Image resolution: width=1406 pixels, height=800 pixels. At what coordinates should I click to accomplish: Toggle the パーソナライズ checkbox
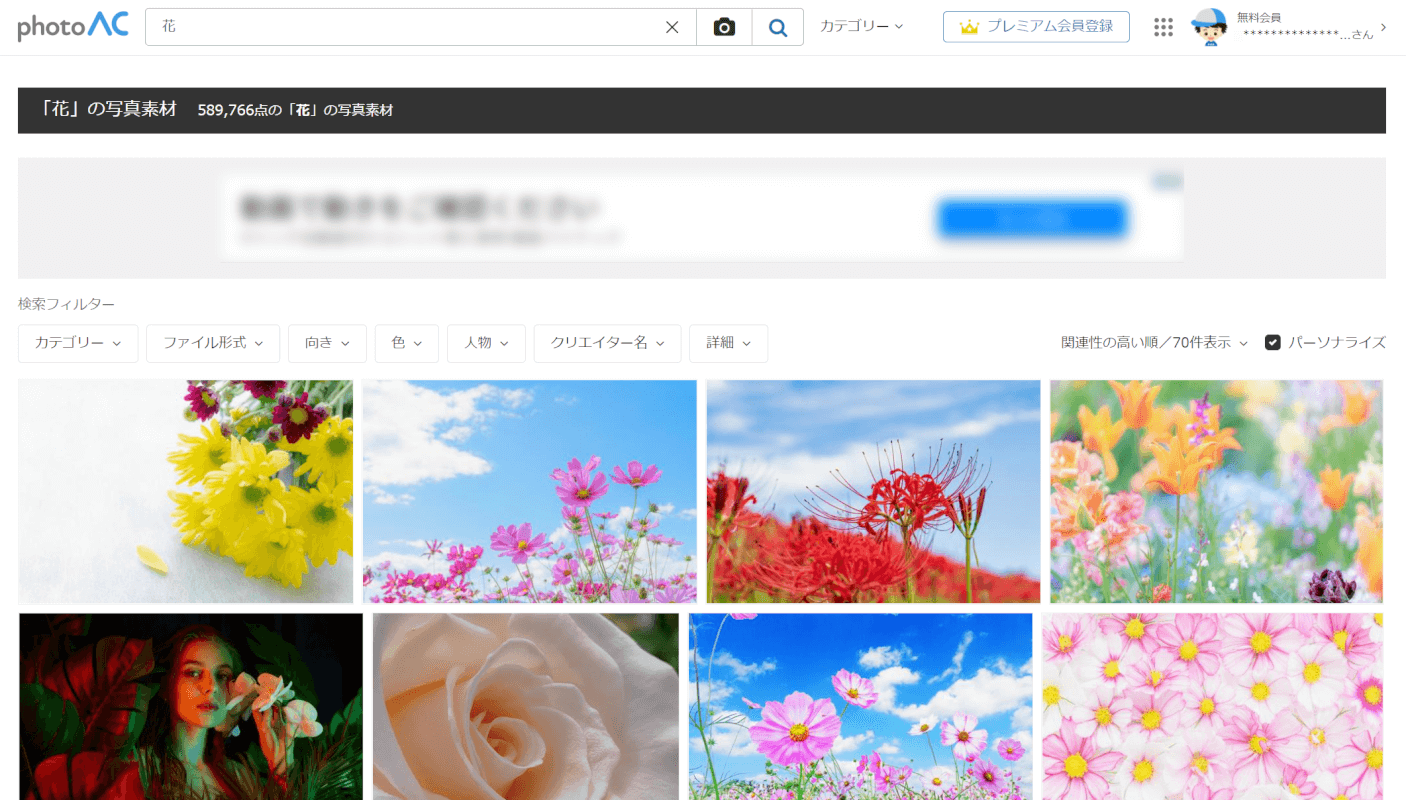point(1273,342)
